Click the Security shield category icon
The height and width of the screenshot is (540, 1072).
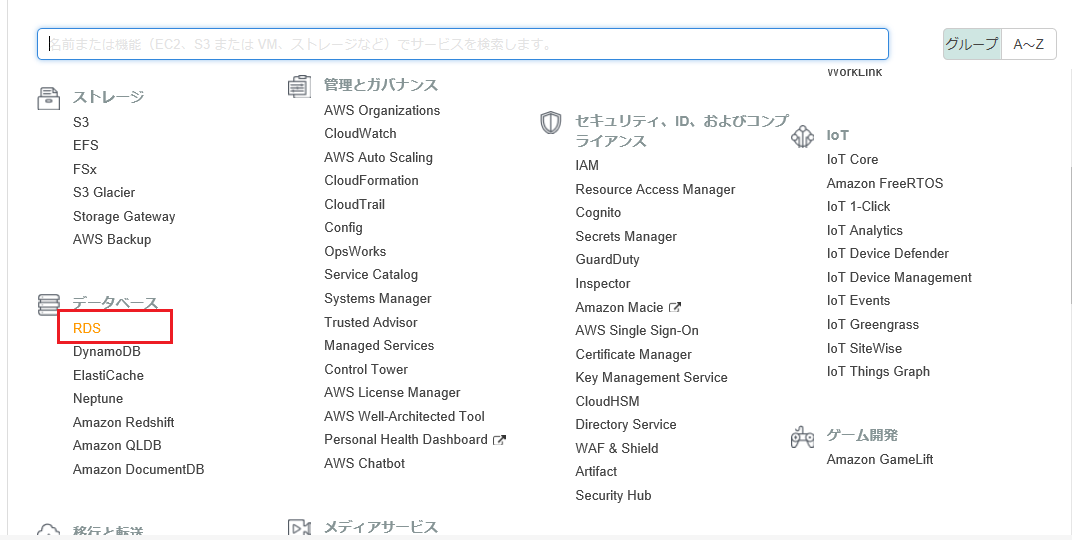[x=550, y=122]
